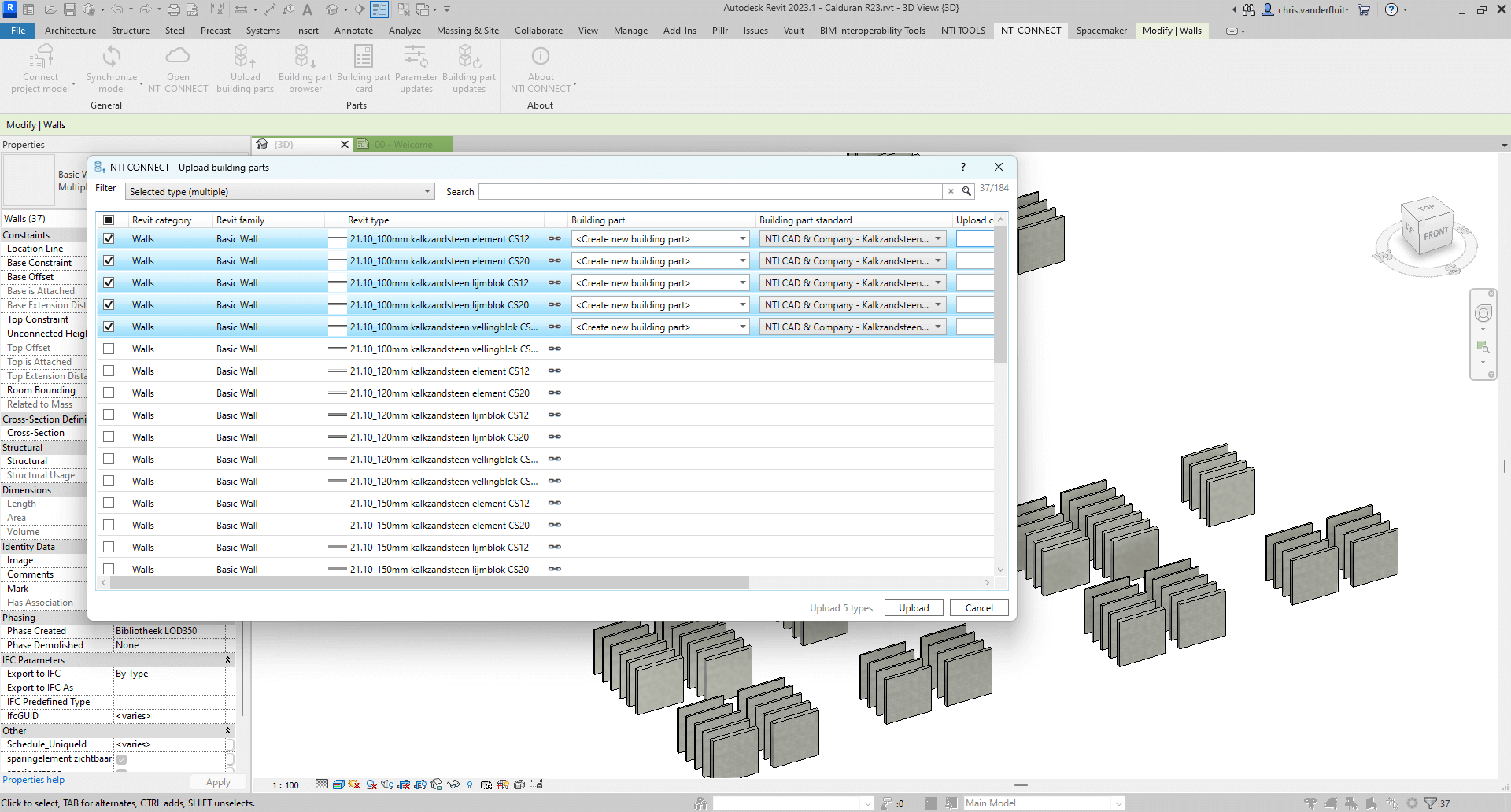Clear the dialog search field with X
This screenshot has height=812, width=1511.
click(951, 191)
